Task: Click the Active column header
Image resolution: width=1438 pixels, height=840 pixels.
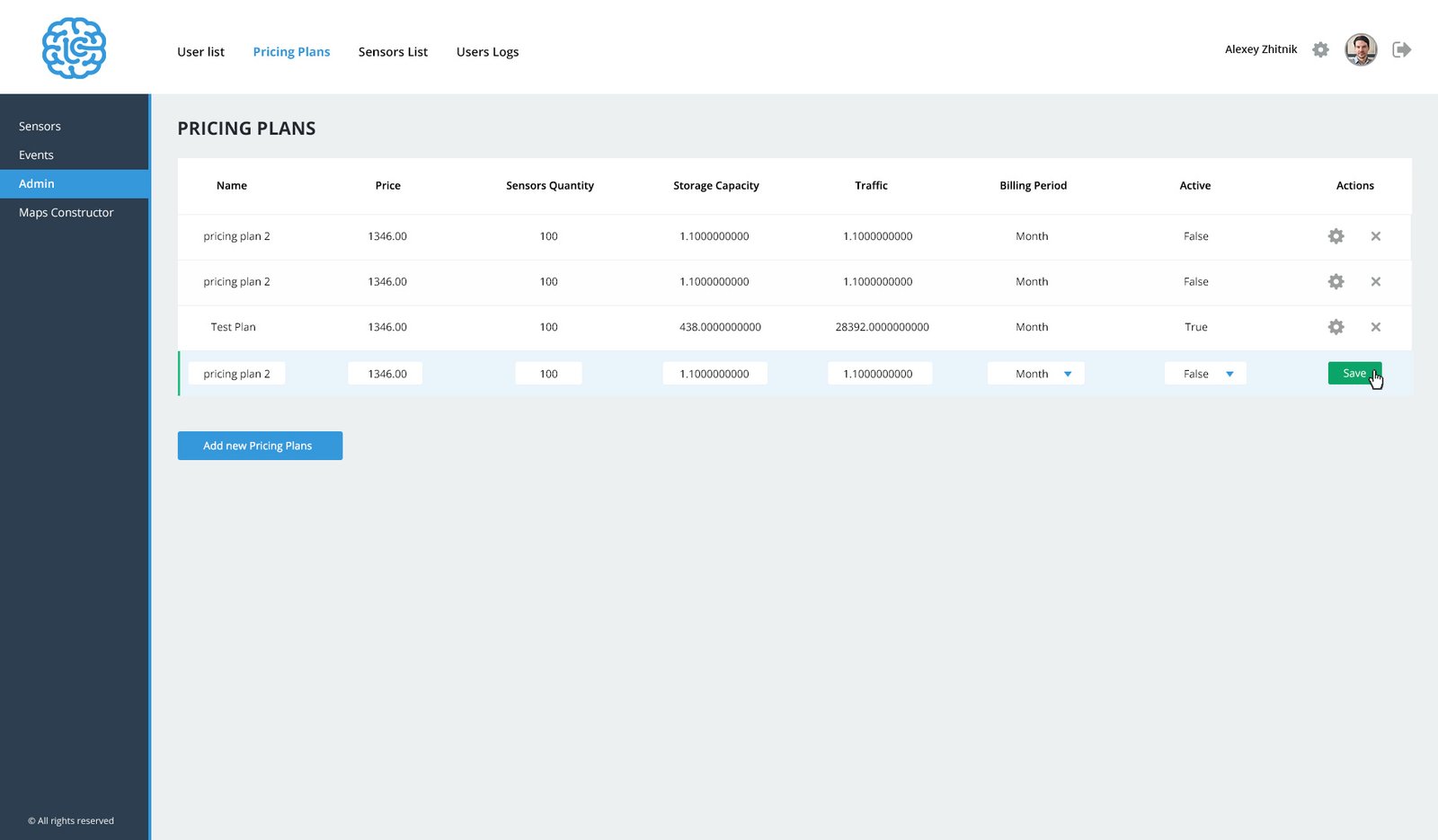Action: [1195, 186]
